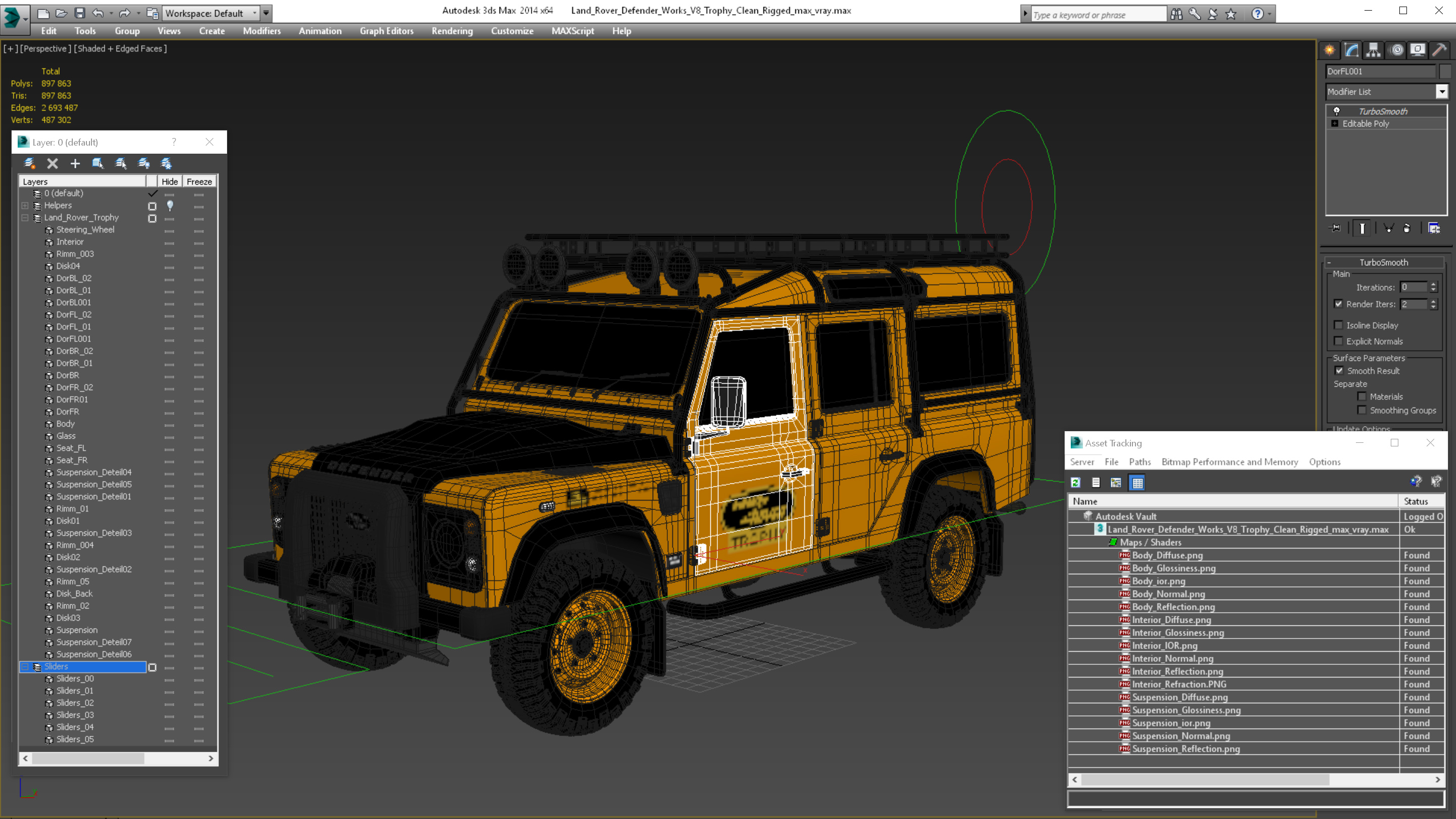Click the Pin Stack icon
Viewport: 1456px width, 819px height.
coord(1335,229)
